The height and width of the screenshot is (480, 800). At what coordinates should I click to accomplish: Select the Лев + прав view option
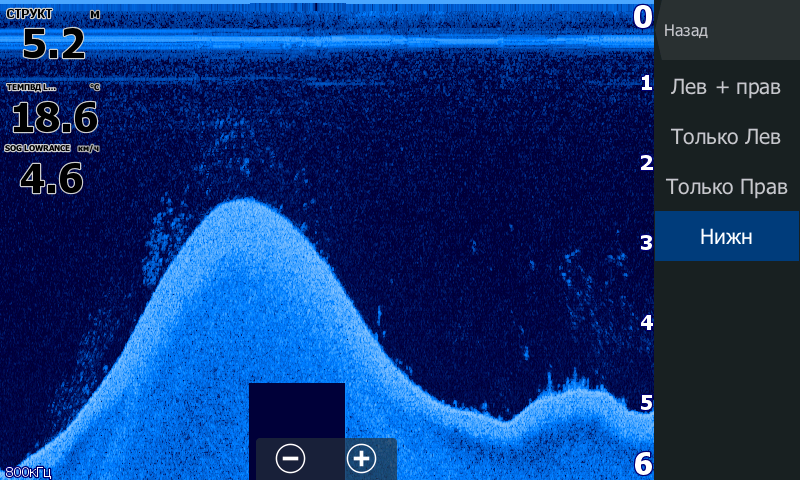[726, 86]
